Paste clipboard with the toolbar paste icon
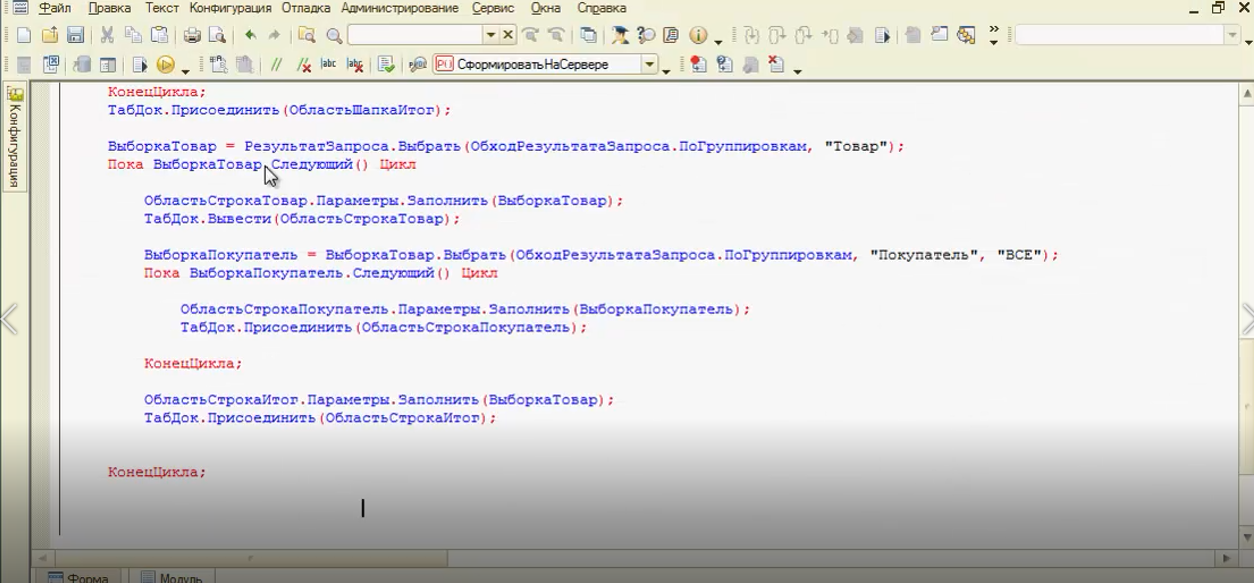Image resolution: width=1254 pixels, height=583 pixels. pyautogui.click(x=160, y=36)
